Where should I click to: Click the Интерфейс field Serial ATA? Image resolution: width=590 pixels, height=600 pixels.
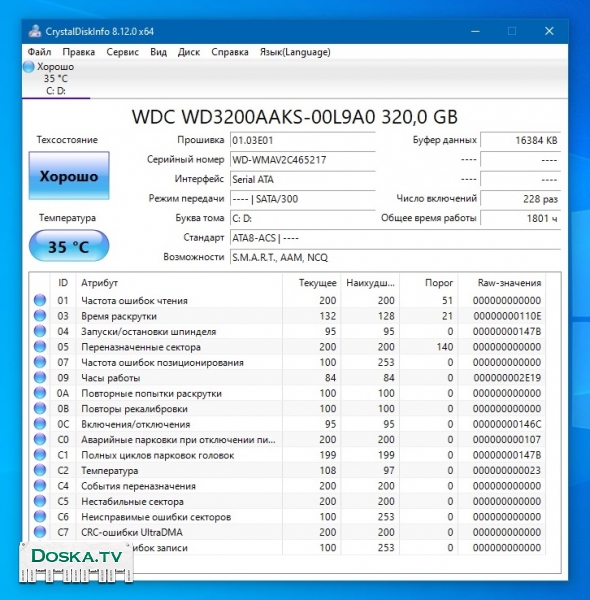coord(302,179)
